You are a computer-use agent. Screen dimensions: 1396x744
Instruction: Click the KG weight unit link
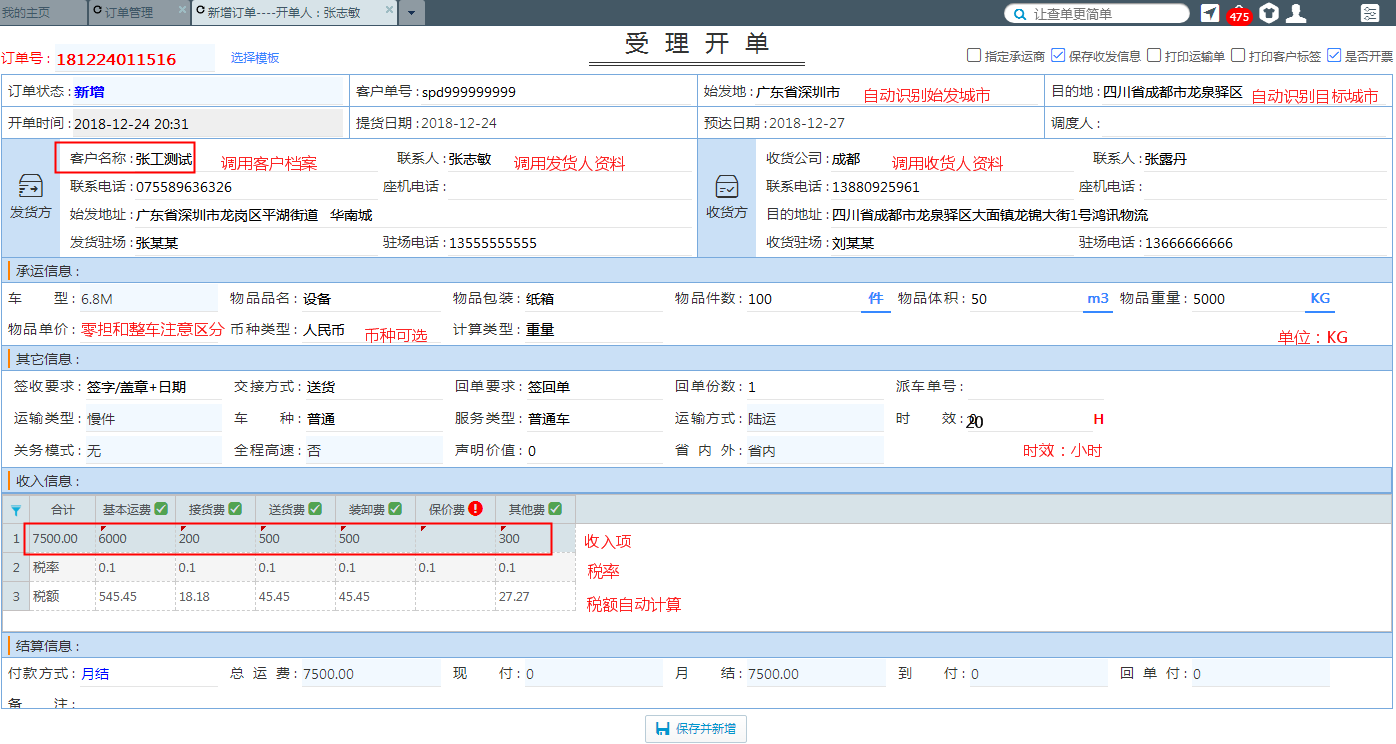1320,298
